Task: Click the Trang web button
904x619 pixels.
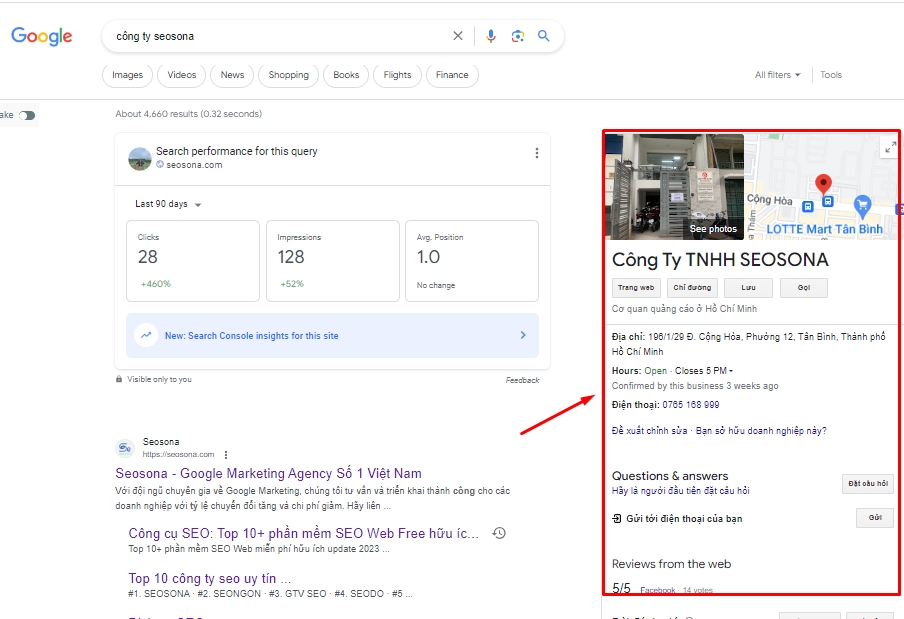Action: pyautogui.click(x=635, y=288)
